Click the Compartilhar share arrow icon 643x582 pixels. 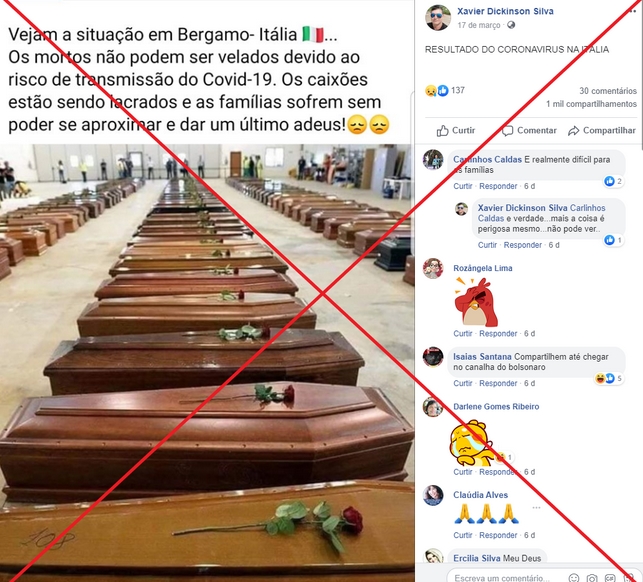tap(573, 131)
